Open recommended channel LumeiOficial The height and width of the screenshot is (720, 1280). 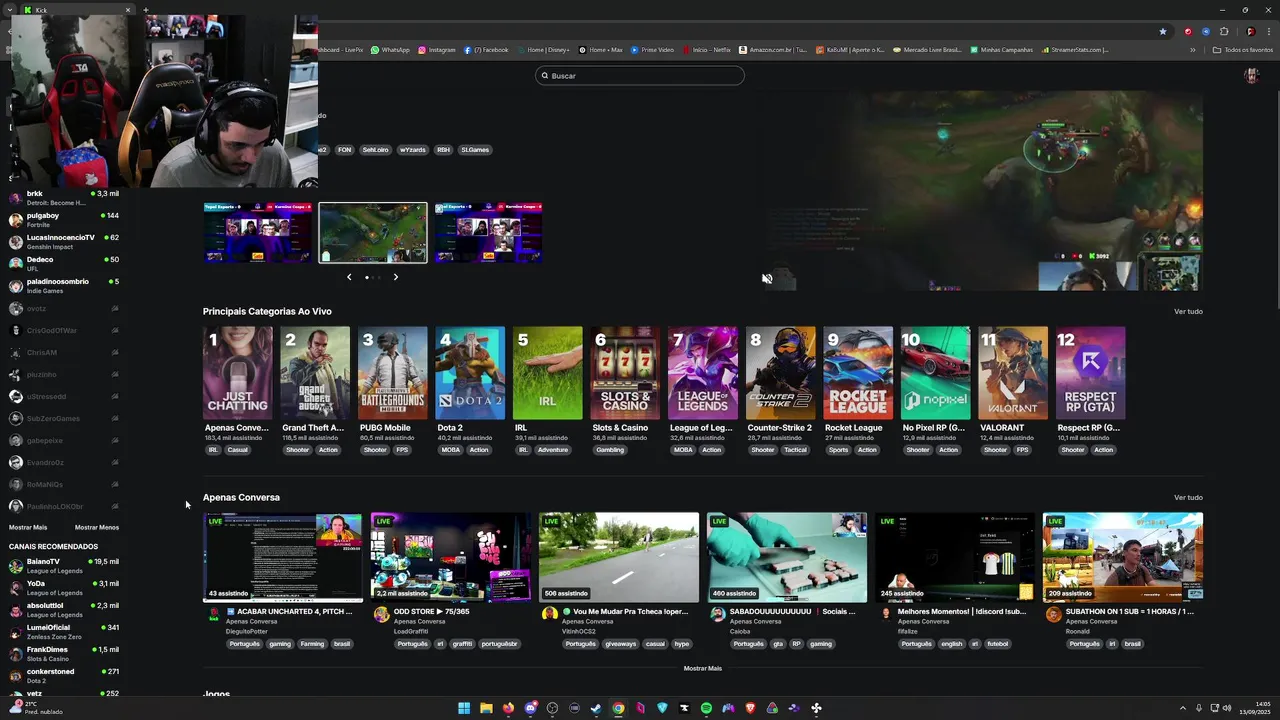point(64,632)
